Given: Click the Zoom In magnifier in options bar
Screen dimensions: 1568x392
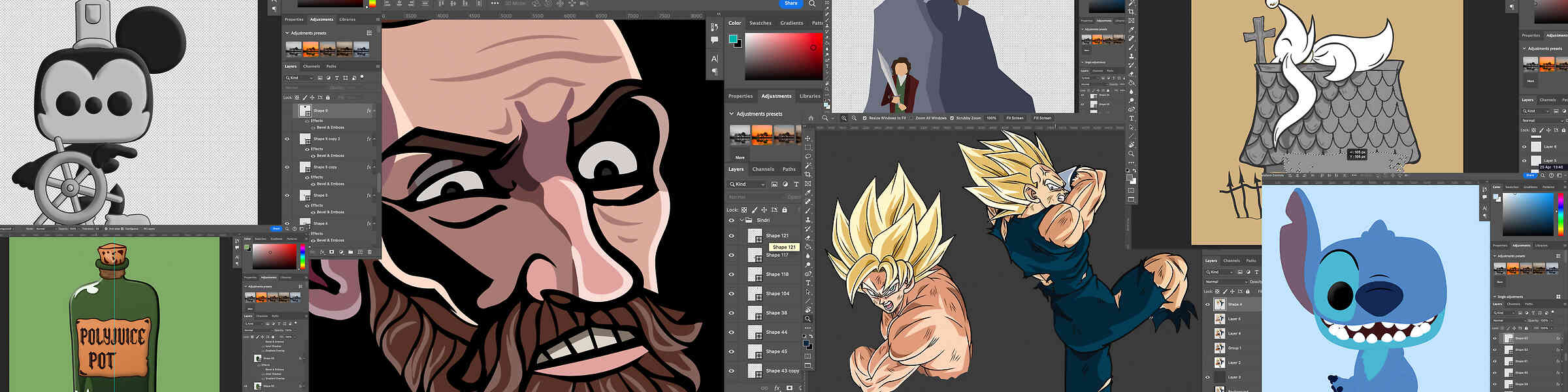Looking at the screenshot, I should click(x=844, y=118).
